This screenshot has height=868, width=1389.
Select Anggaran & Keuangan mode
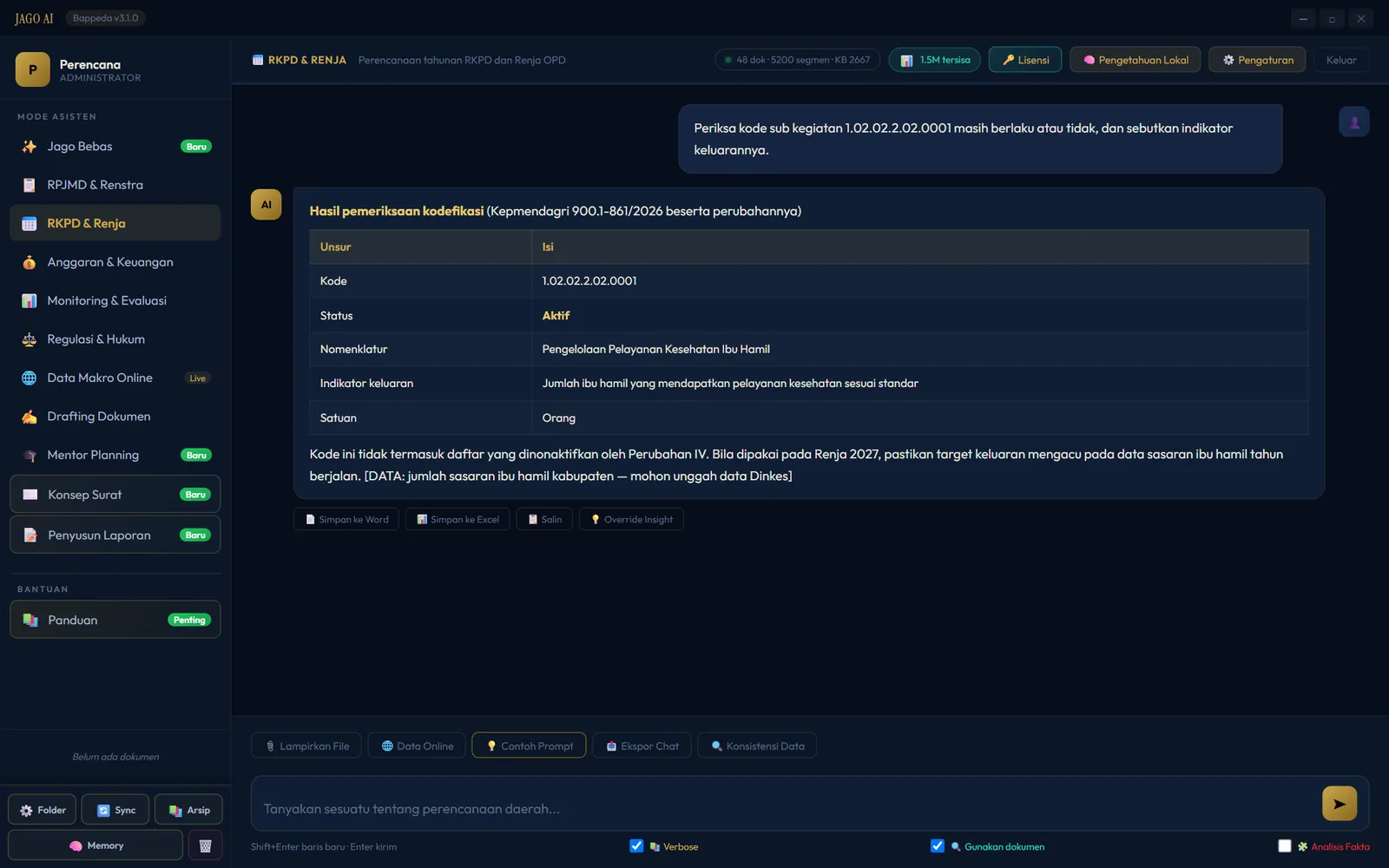(115, 262)
